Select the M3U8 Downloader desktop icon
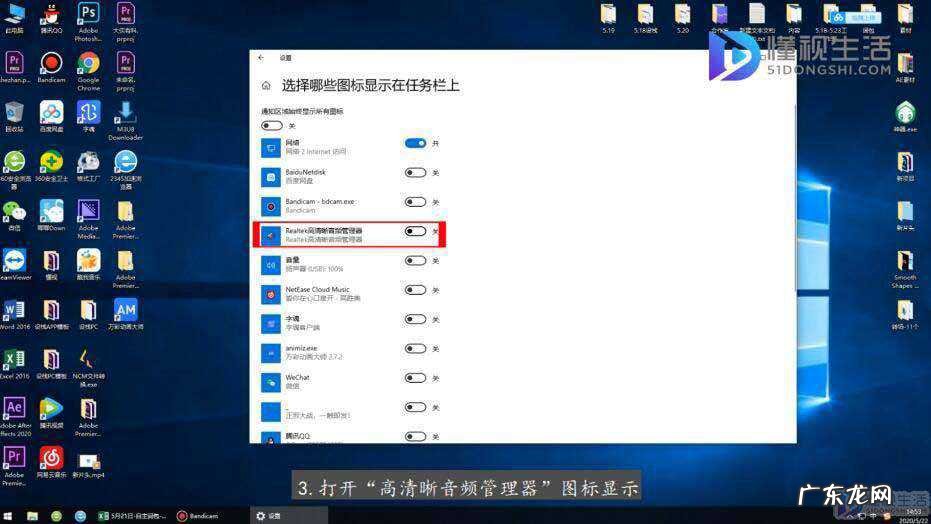 125,121
